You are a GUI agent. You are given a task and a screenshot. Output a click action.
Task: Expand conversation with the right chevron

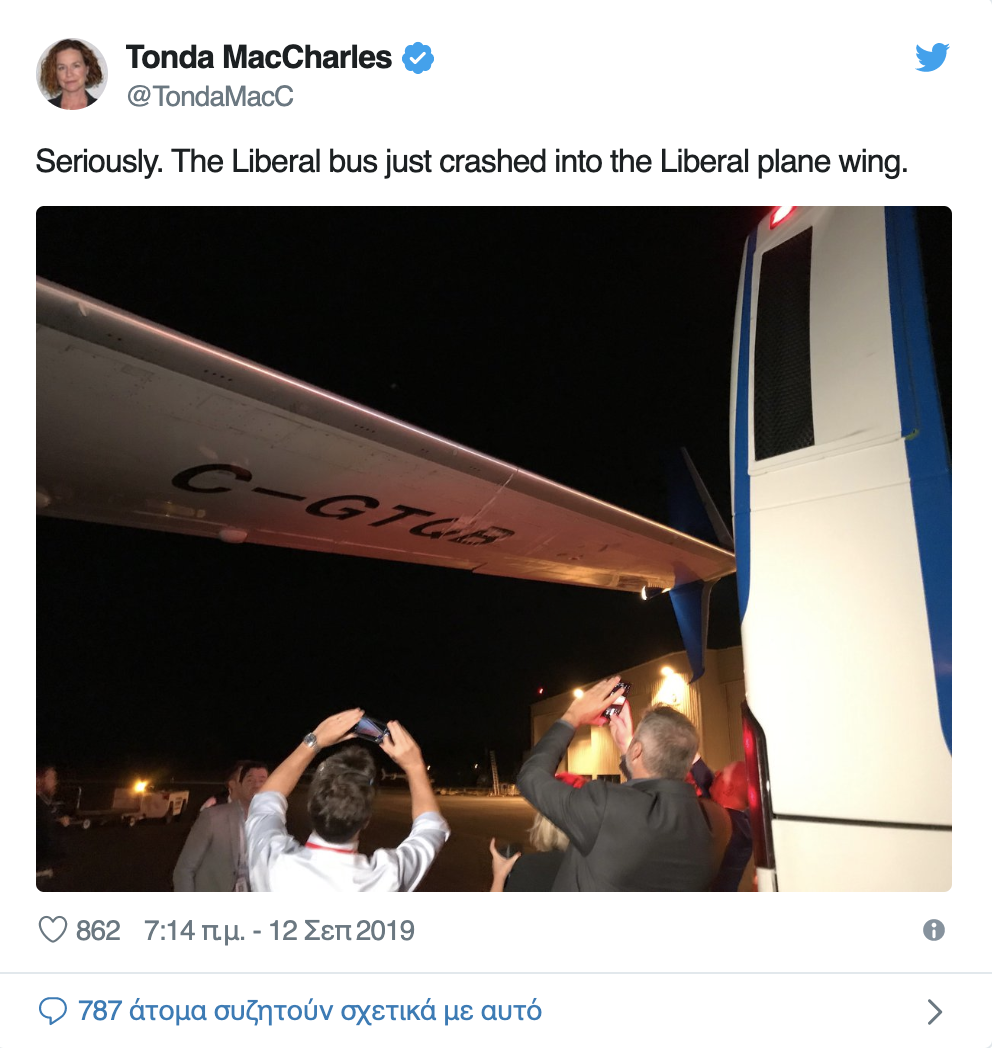tap(935, 1012)
